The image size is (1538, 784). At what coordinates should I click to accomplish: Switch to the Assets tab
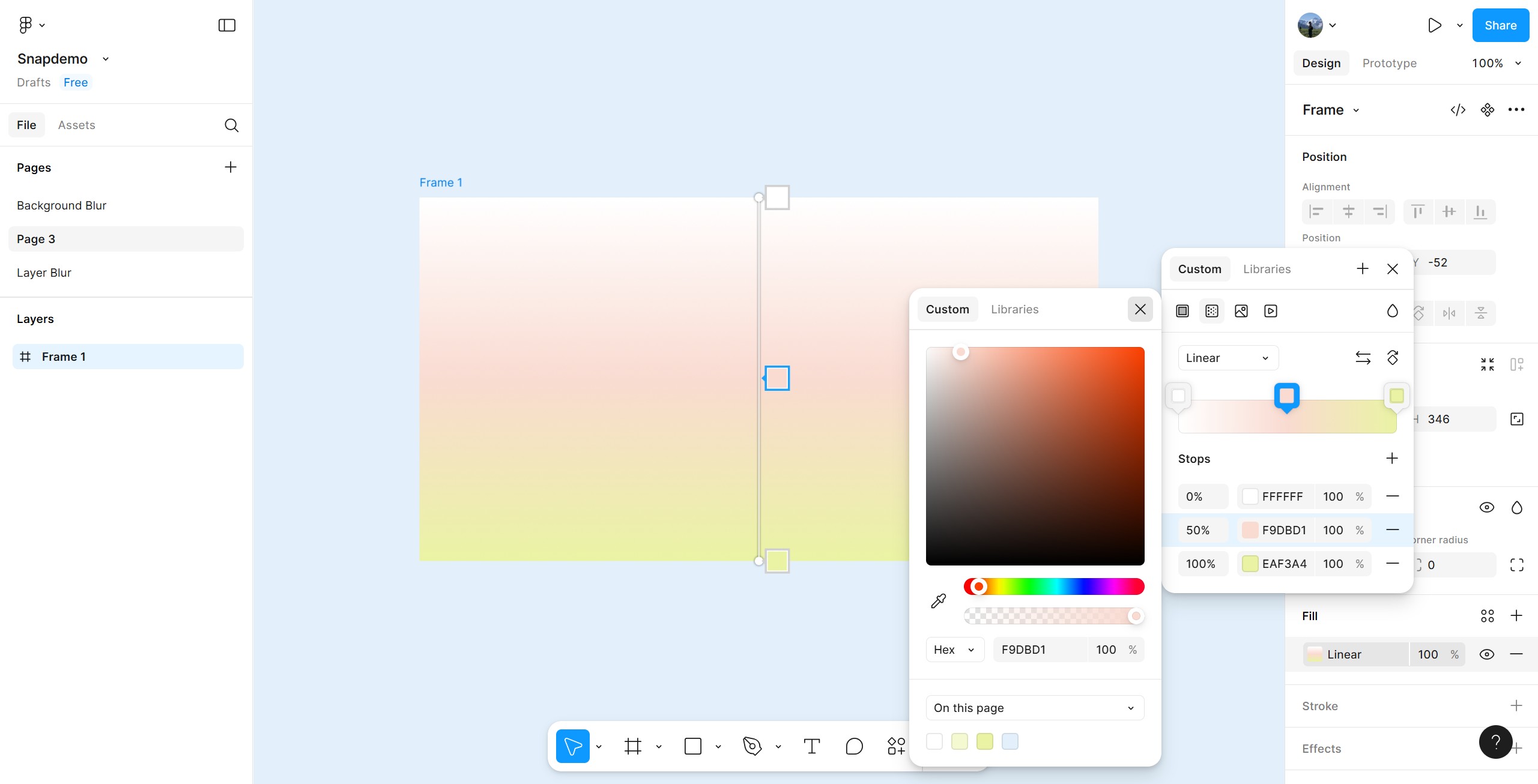(x=76, y=125)
